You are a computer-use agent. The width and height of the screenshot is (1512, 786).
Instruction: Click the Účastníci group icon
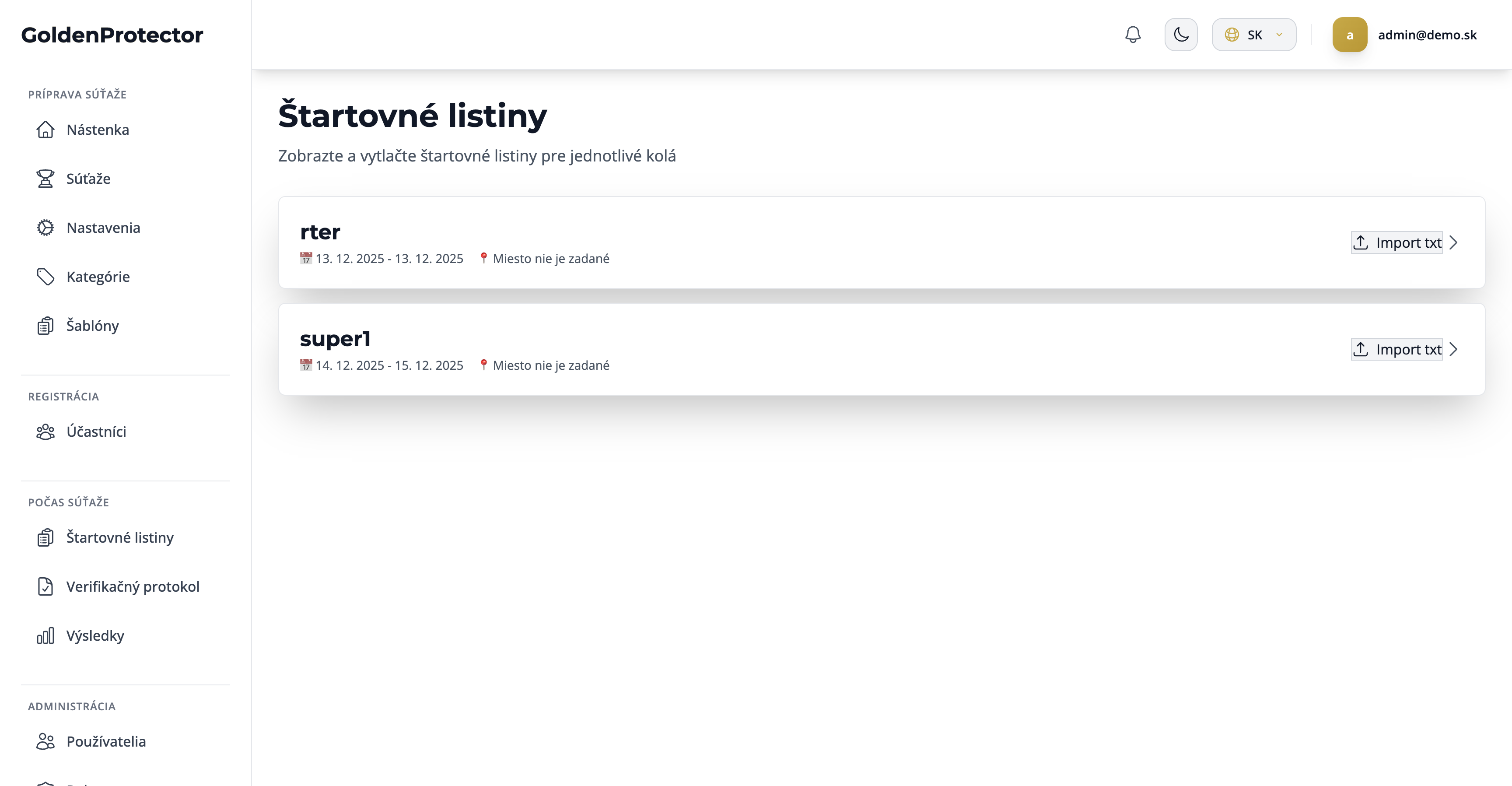[x=45, y=432]
